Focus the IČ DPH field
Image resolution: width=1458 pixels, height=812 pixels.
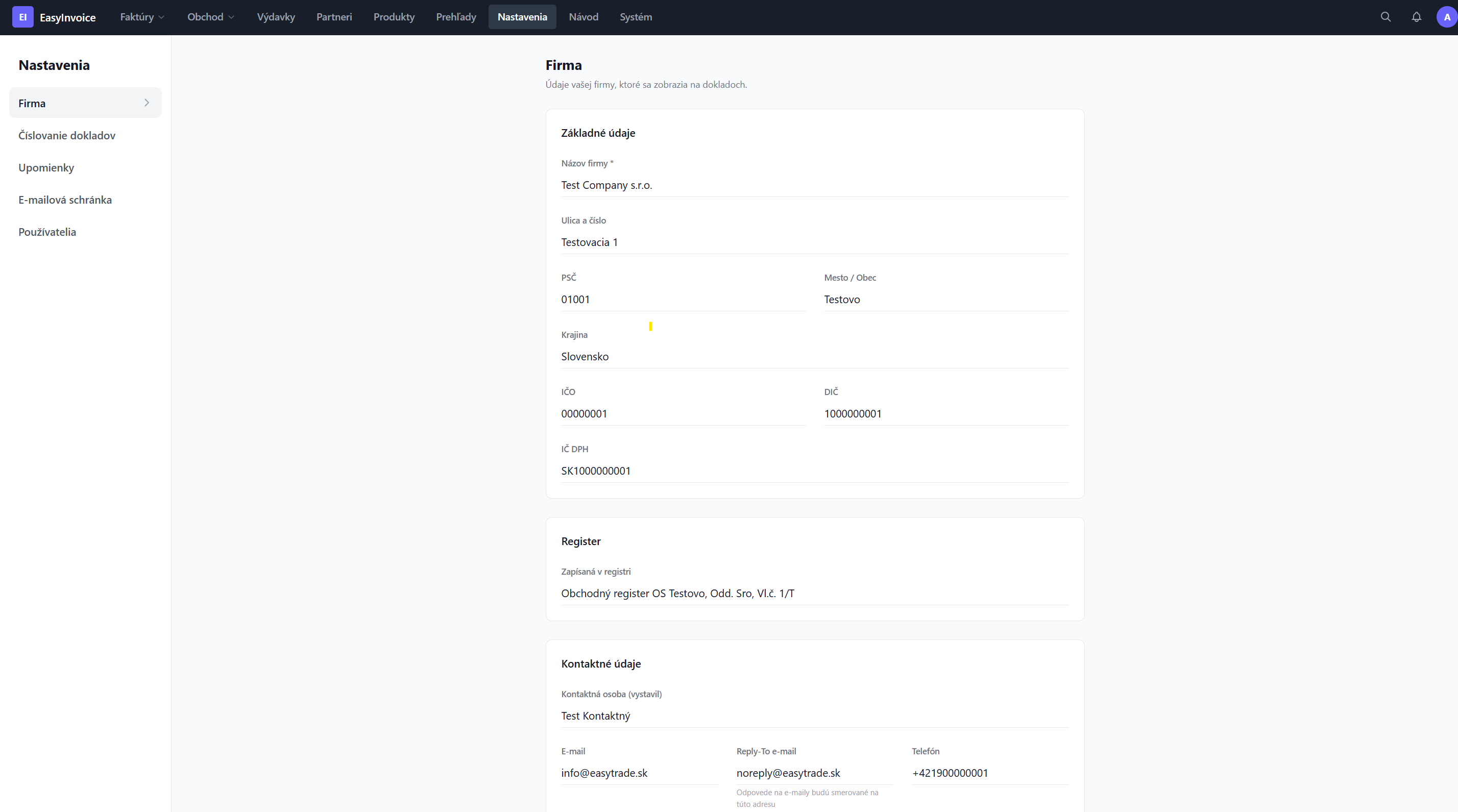[x=814, y=471]
